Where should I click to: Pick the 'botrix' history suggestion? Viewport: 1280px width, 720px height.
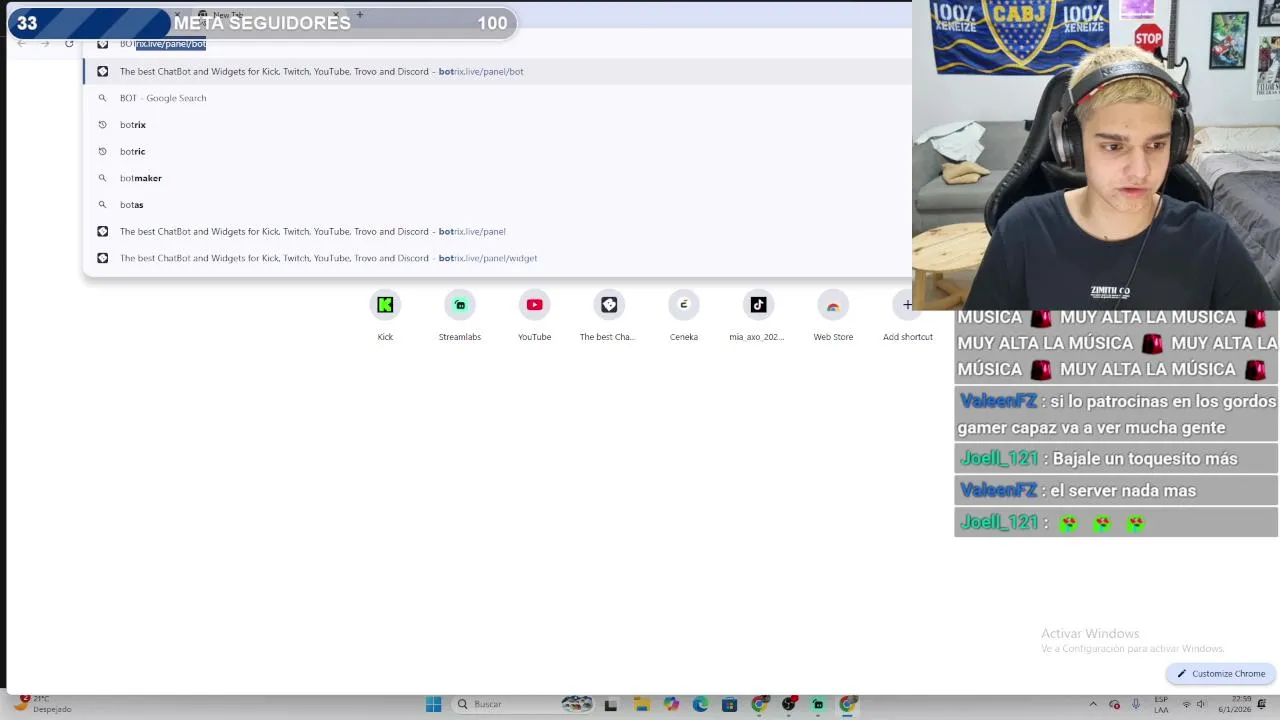coord(498,125)
